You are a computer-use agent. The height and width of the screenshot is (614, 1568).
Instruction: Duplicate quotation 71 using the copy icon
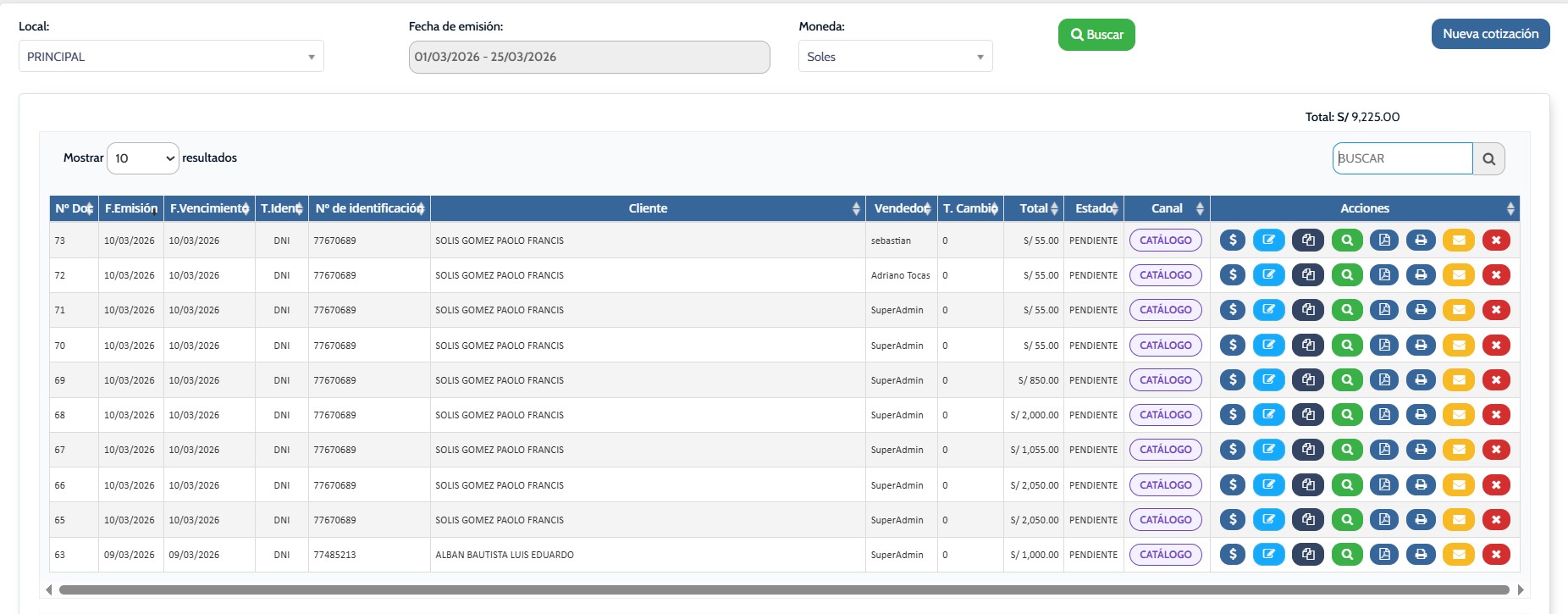[1307, 310]
